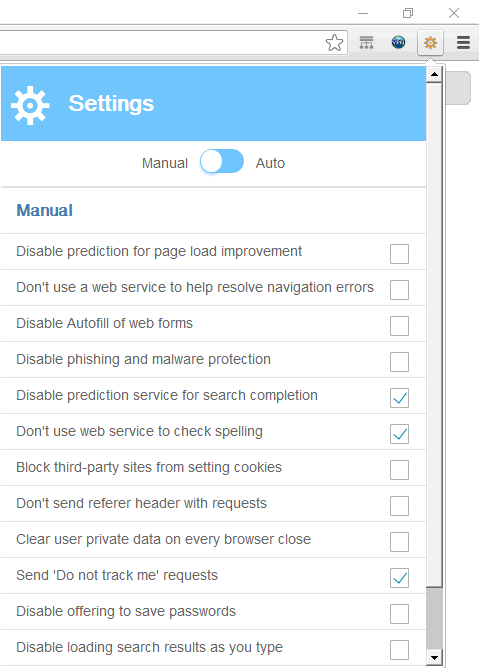Enable Disable Autofill of web forms
Viewport: 479px width, 668px height.
coord(399,326)
